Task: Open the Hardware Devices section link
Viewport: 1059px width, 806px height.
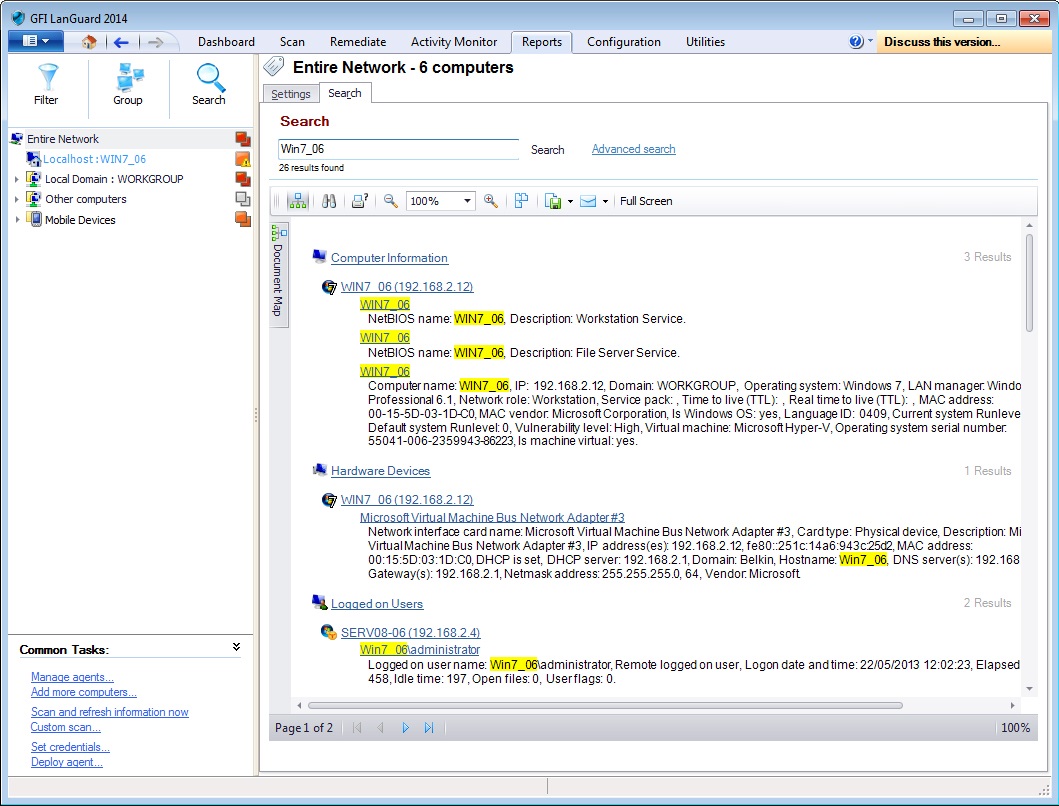Action: click(x=380, y=471)
